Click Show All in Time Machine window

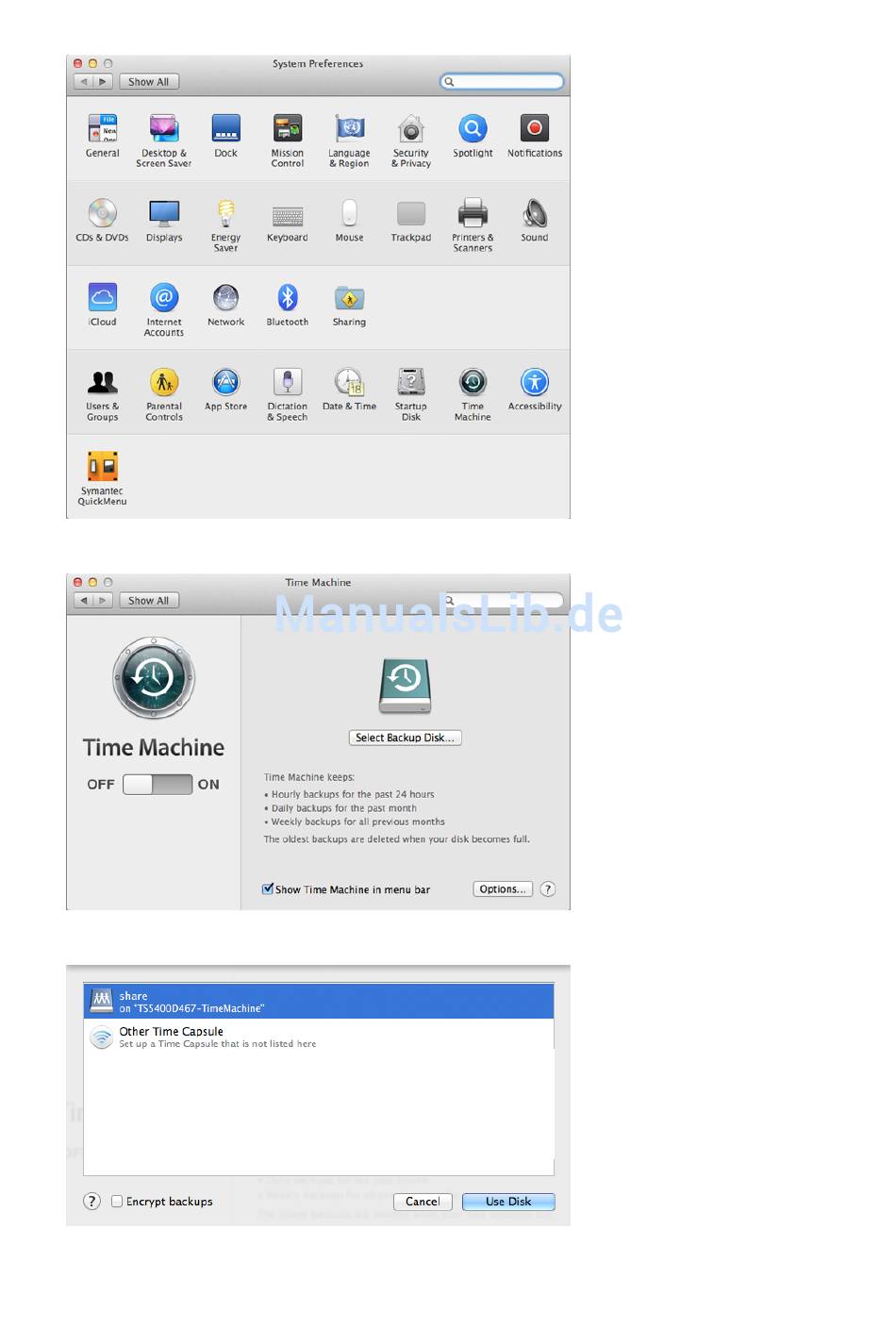click(149, 601)
